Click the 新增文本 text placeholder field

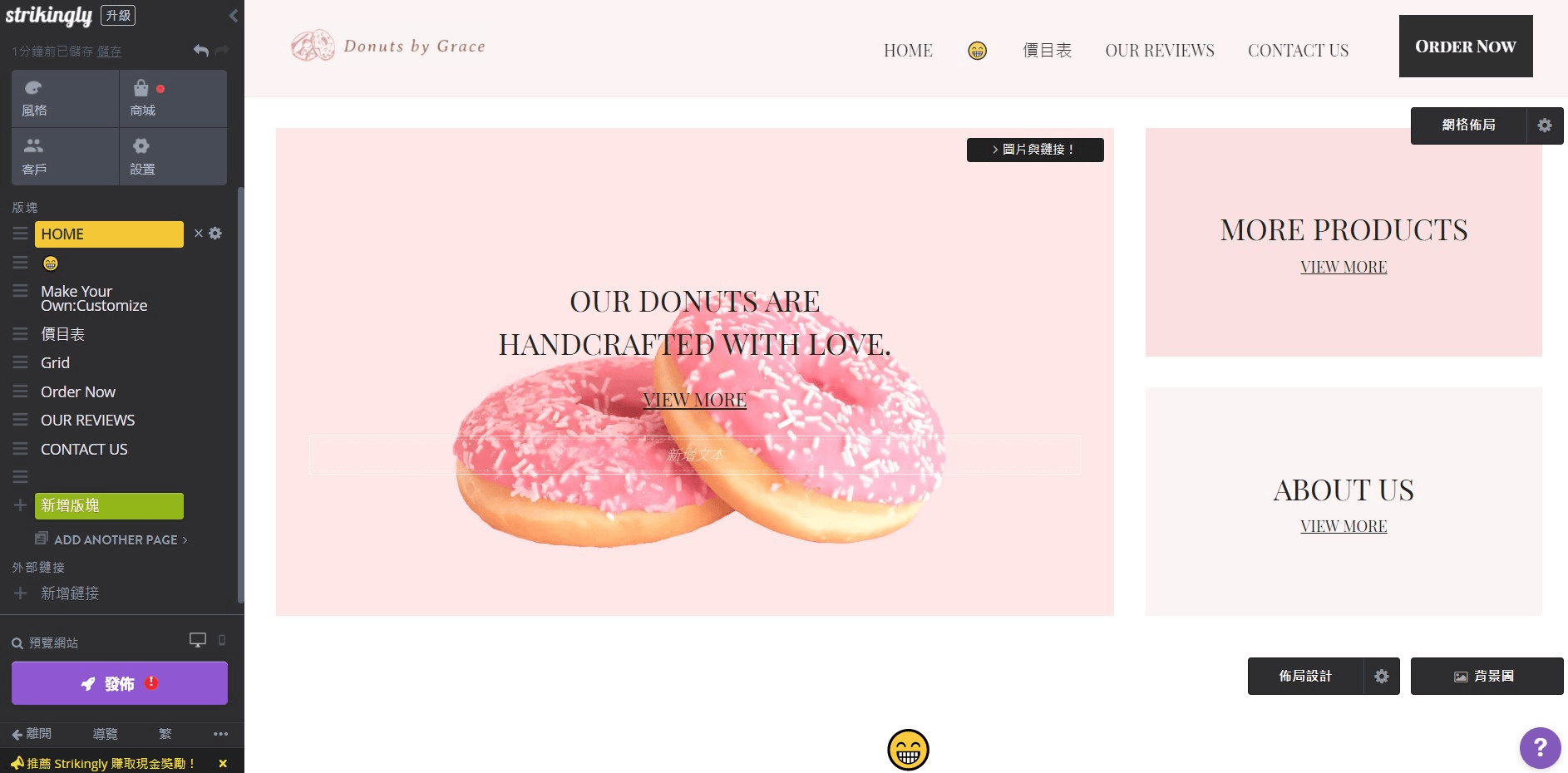(x=695, y=455)
